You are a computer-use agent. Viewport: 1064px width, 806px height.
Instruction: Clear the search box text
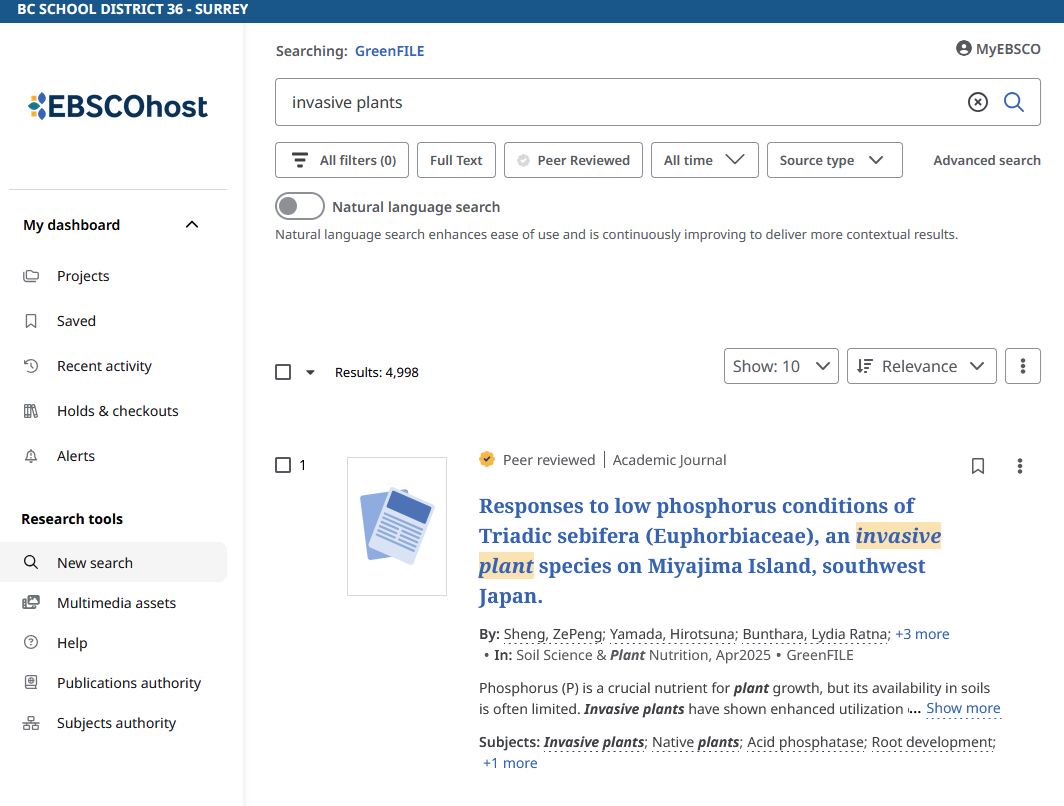pyautogui.click(x=977, y=102)
